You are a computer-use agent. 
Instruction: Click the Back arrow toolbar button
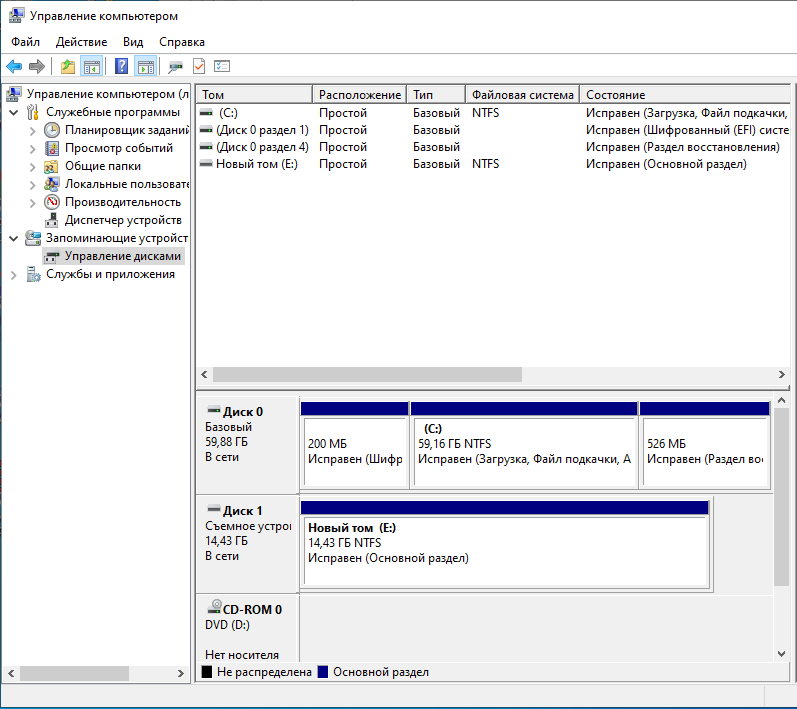point(14,67)
